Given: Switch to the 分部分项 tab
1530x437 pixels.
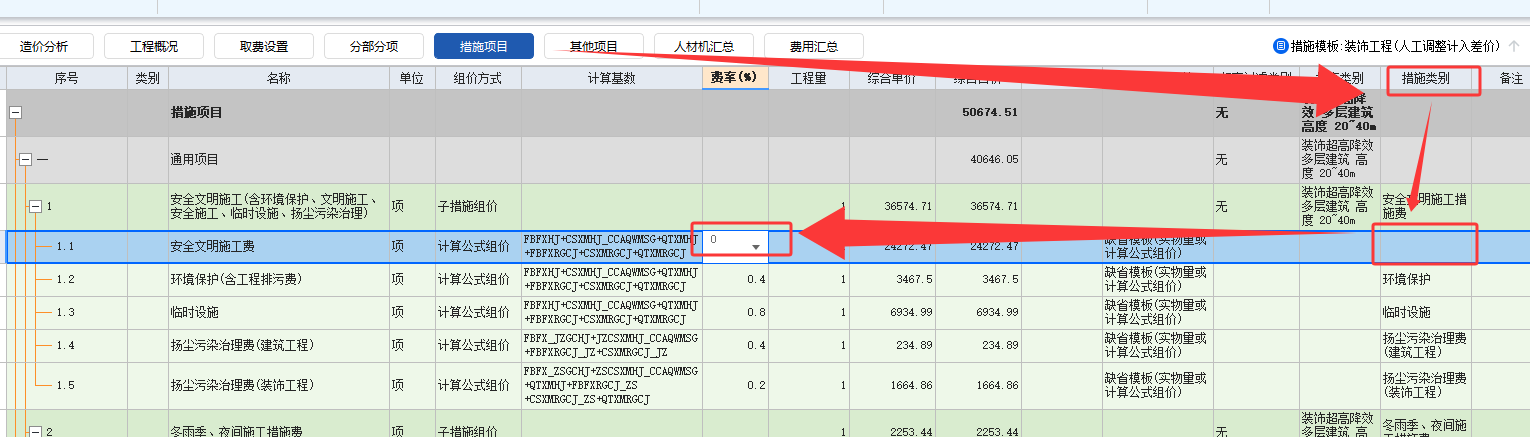Looking at the screenshot, I should click(x=374, y=46).
